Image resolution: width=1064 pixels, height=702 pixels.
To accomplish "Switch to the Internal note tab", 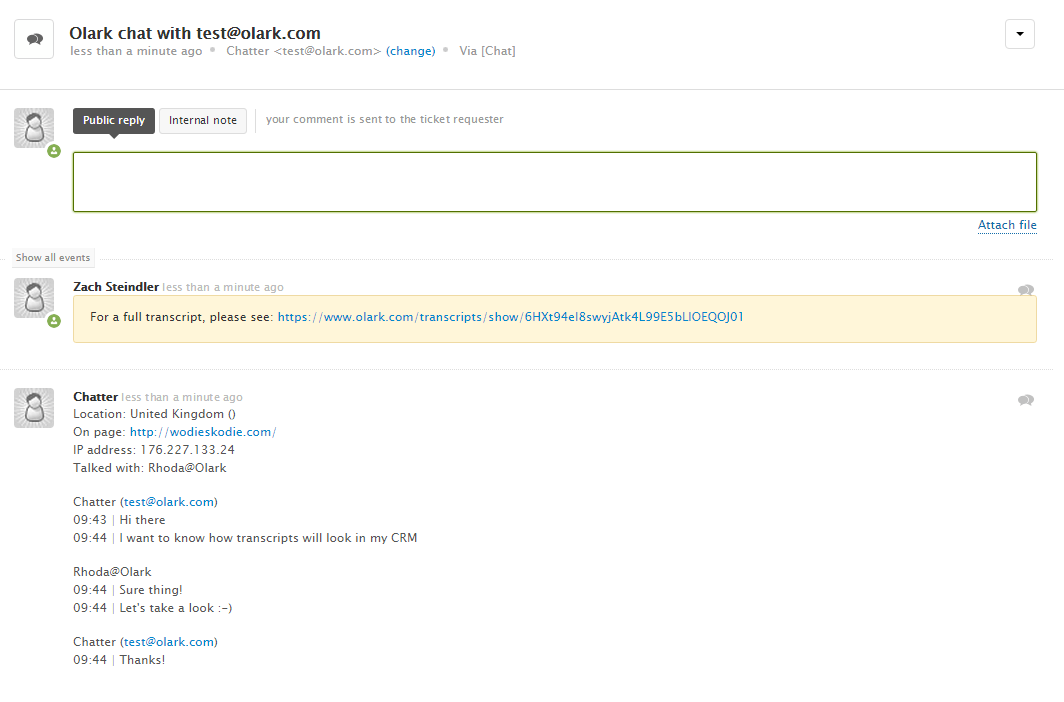I will click(x=203, y=121).
